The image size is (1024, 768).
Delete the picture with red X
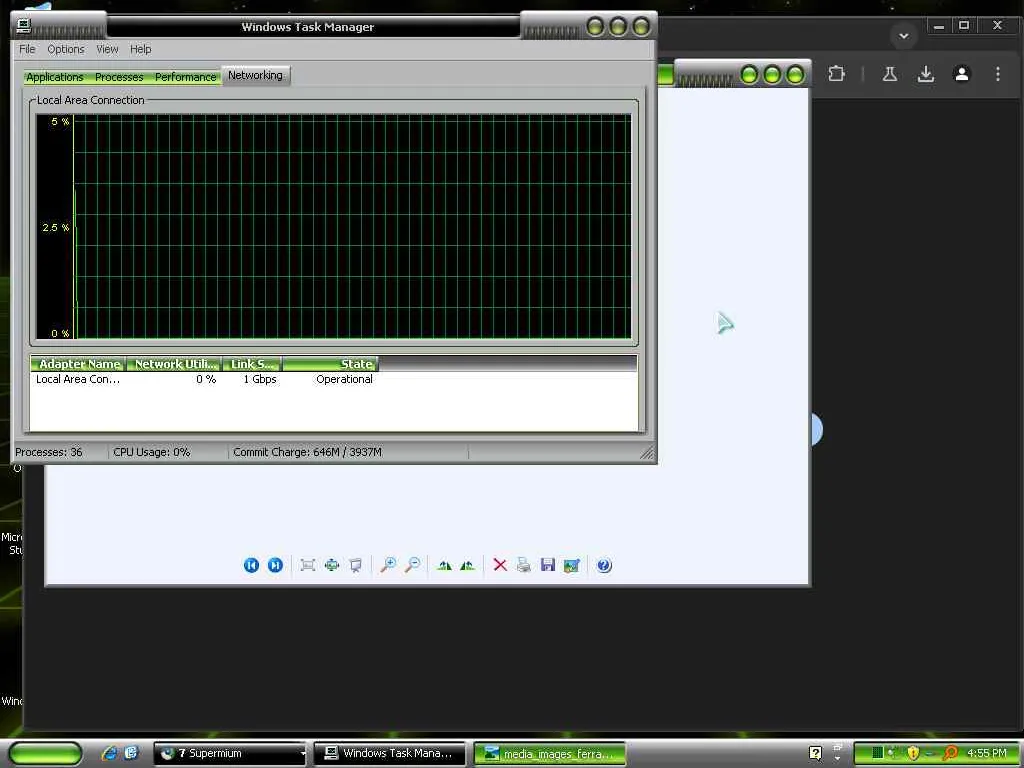tap(500, 565)
